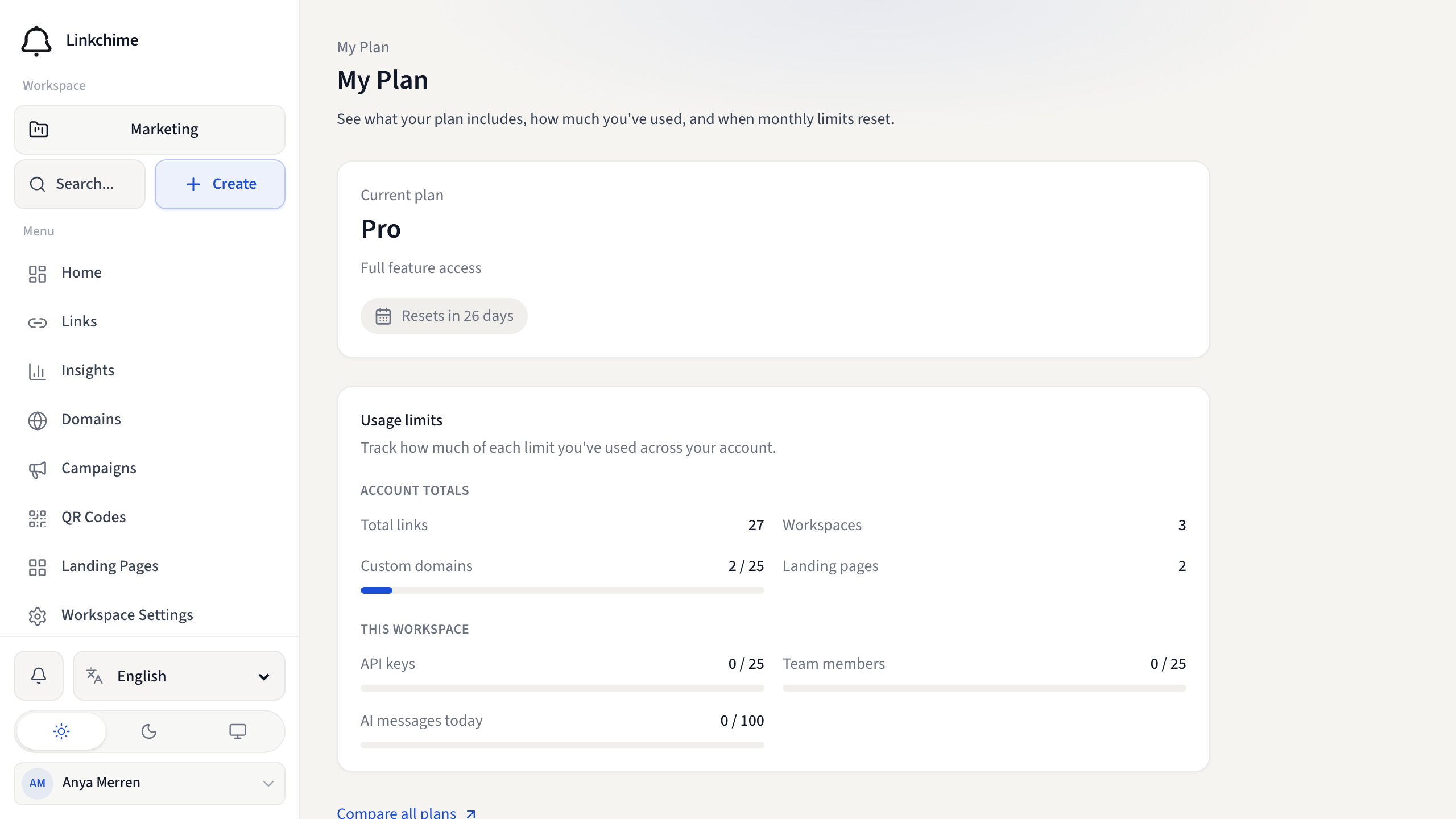Click the Create button
The image size is (1456, 819).
pos(220,184)
